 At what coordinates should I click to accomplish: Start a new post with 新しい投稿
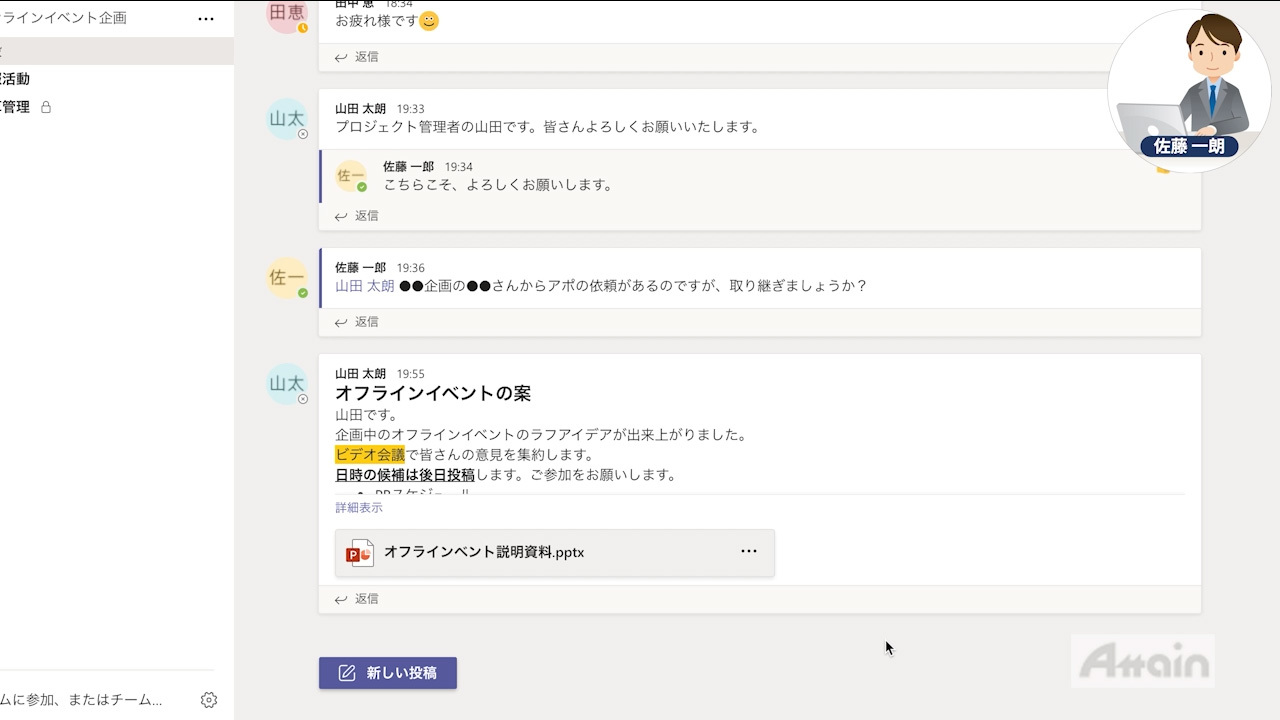point(388,673)
